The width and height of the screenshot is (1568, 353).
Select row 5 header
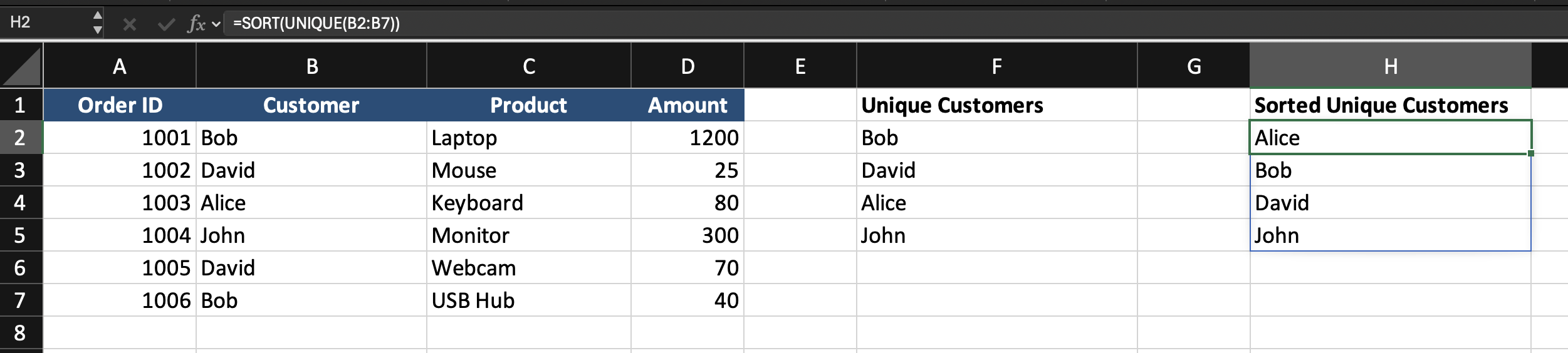pyautogui.click(x=20, y=235)
